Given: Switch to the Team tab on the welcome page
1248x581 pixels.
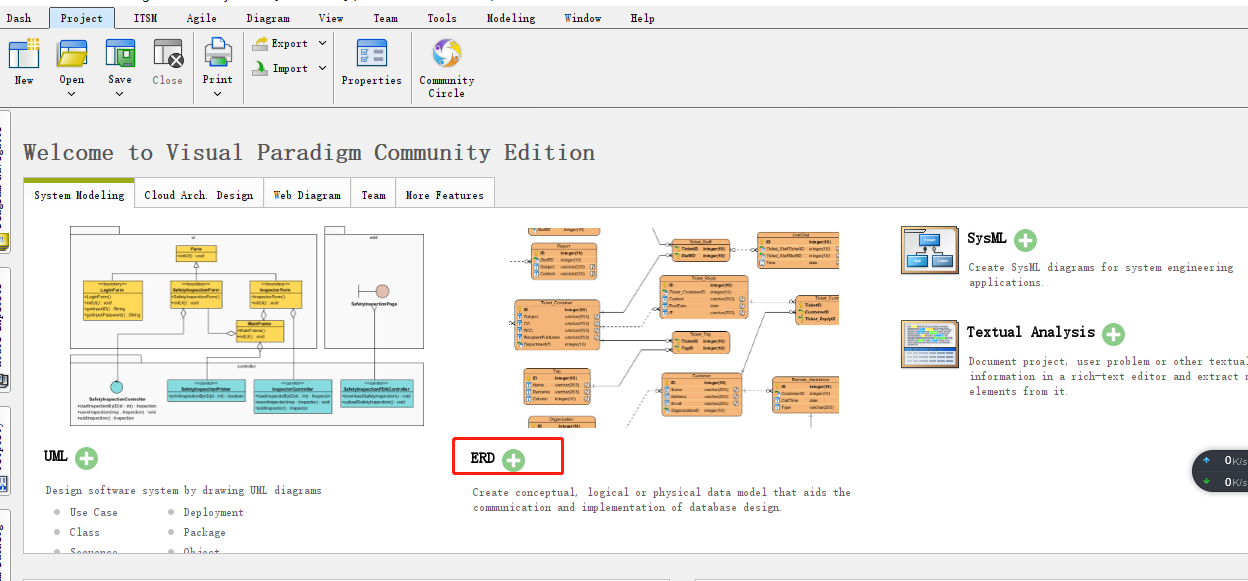Looking at the screenshot, I should coord(374,195).
